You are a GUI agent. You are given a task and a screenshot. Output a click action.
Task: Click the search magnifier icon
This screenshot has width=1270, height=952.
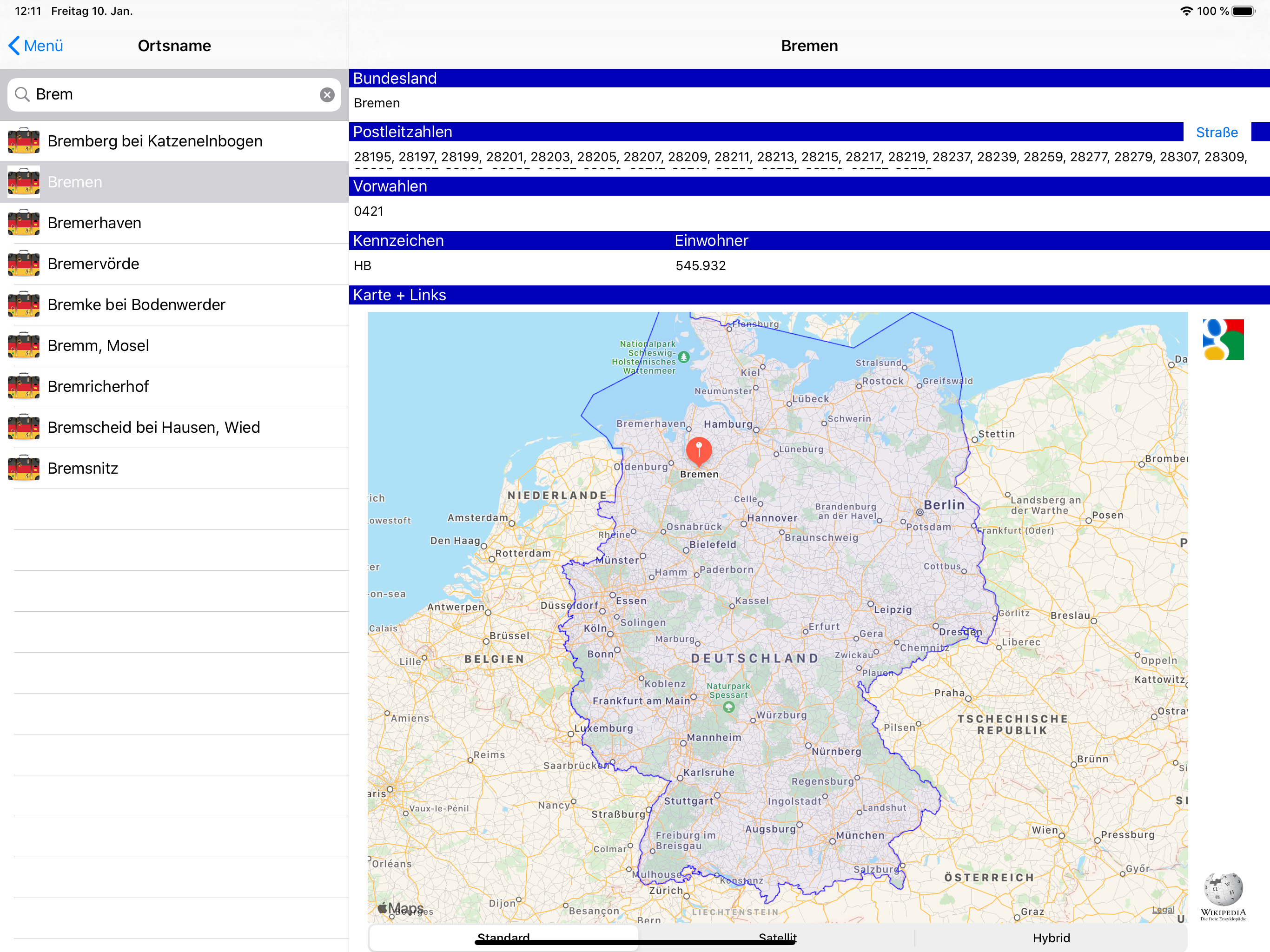click(x=22, y=95)
